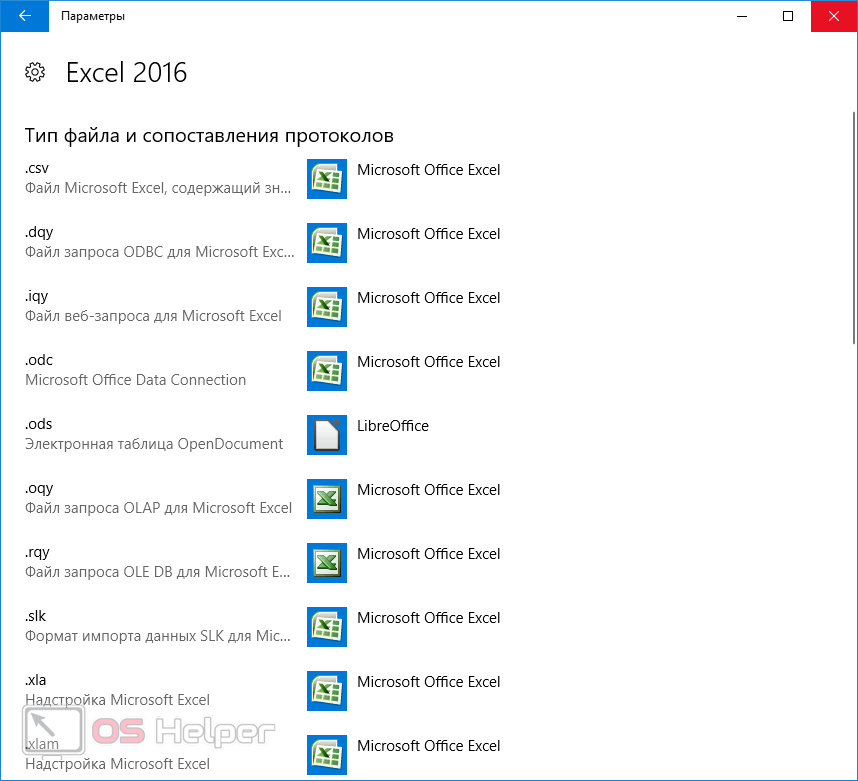The width and height of the screenshot is (858, 781).
Task: Select the .ods extension text
Action: pos(38,424)
